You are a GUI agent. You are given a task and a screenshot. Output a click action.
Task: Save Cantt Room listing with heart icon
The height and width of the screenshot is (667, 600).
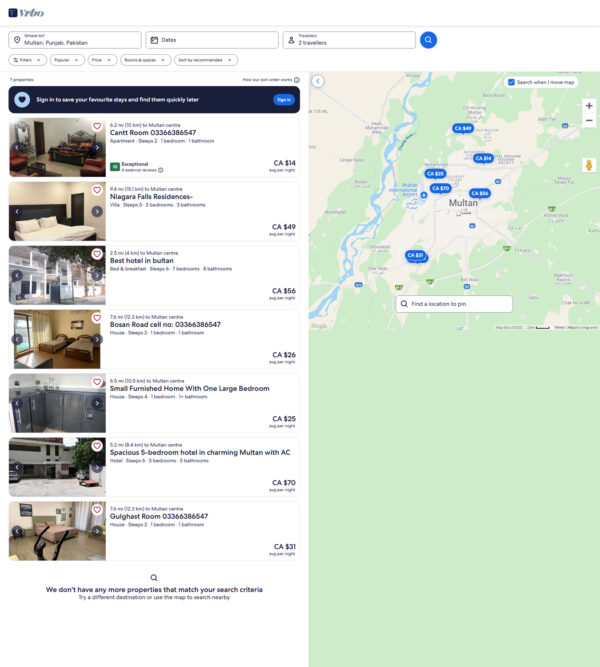pos(97,126)
